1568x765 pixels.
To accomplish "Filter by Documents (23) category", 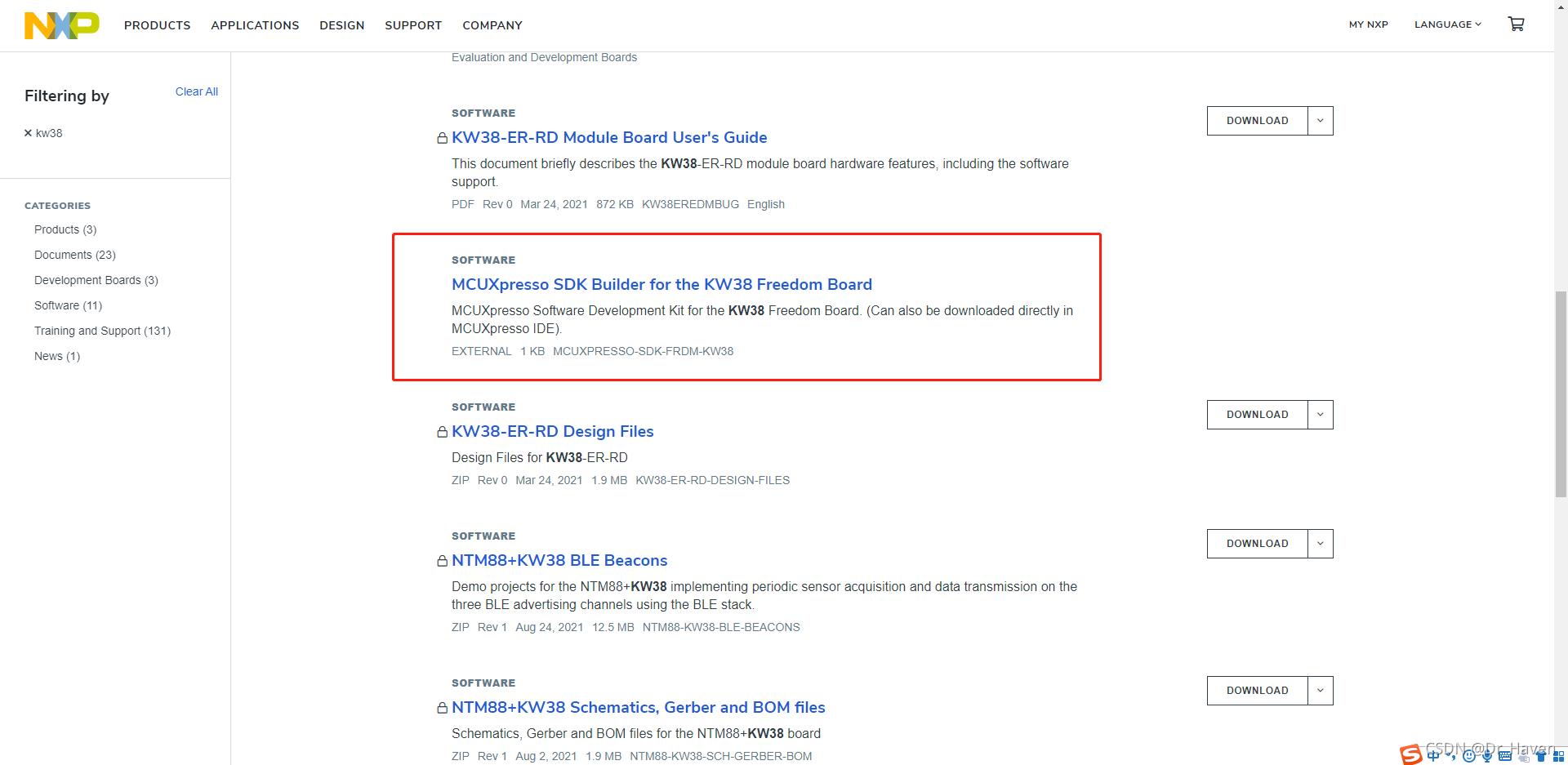I will pyautogui.click(x=75, y=255).
